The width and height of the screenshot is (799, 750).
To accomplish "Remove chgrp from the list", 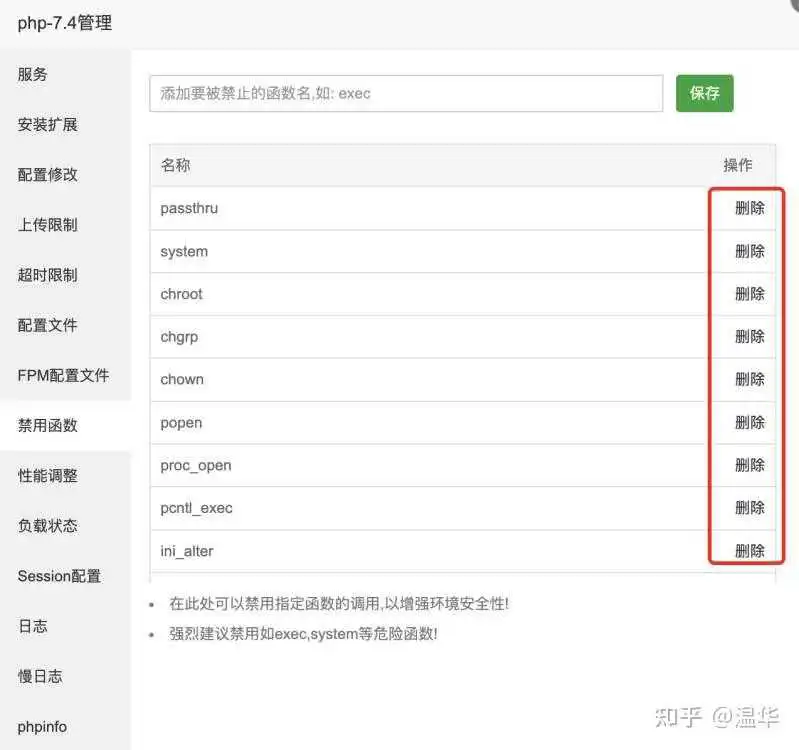I will click(750, 337).
